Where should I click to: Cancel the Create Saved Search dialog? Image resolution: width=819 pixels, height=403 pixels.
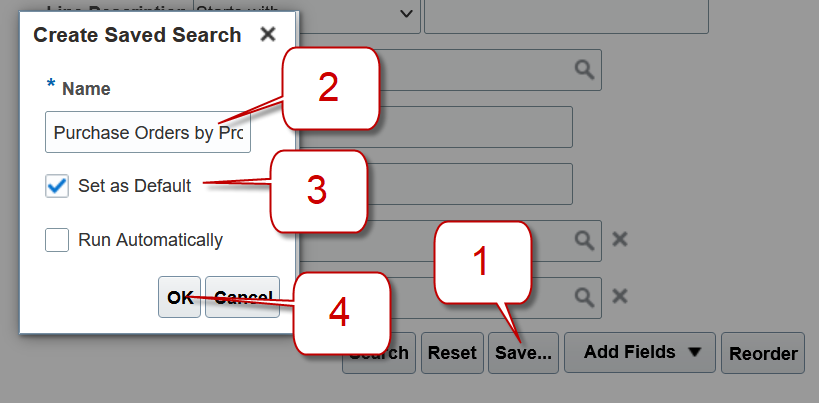[x=242, y=297]
